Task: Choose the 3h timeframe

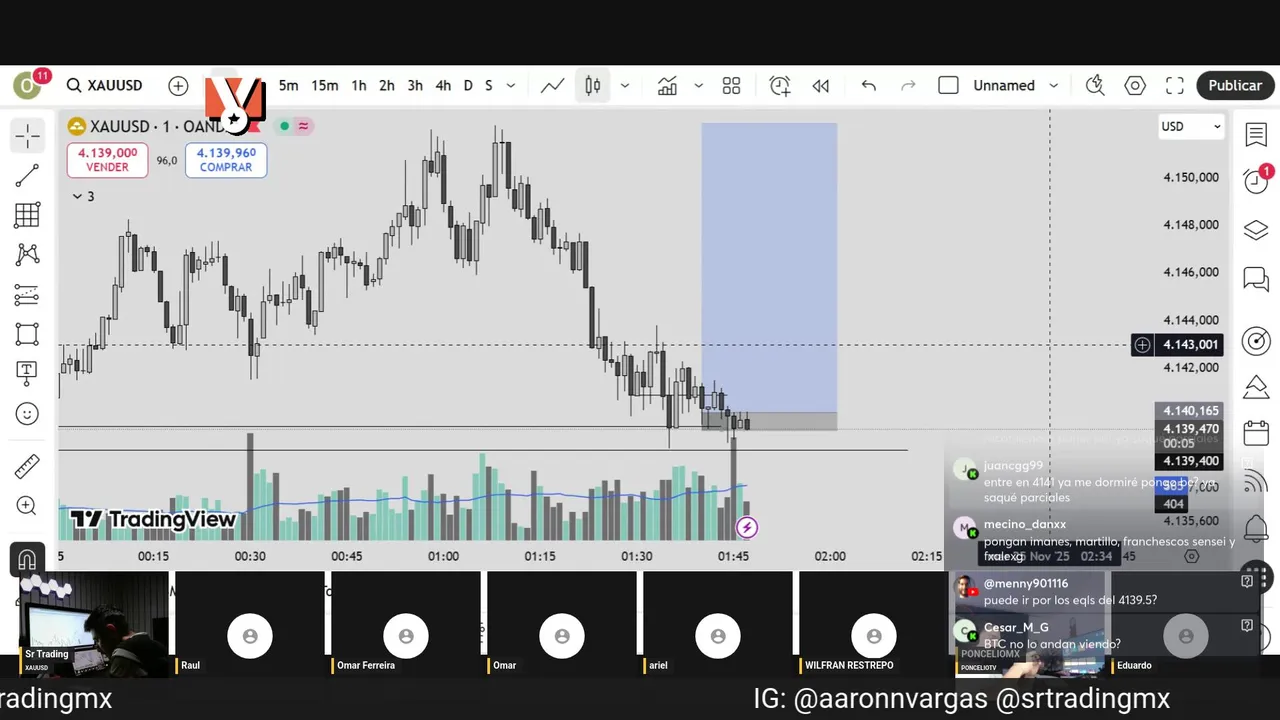Action: click(x=414, y=86)
